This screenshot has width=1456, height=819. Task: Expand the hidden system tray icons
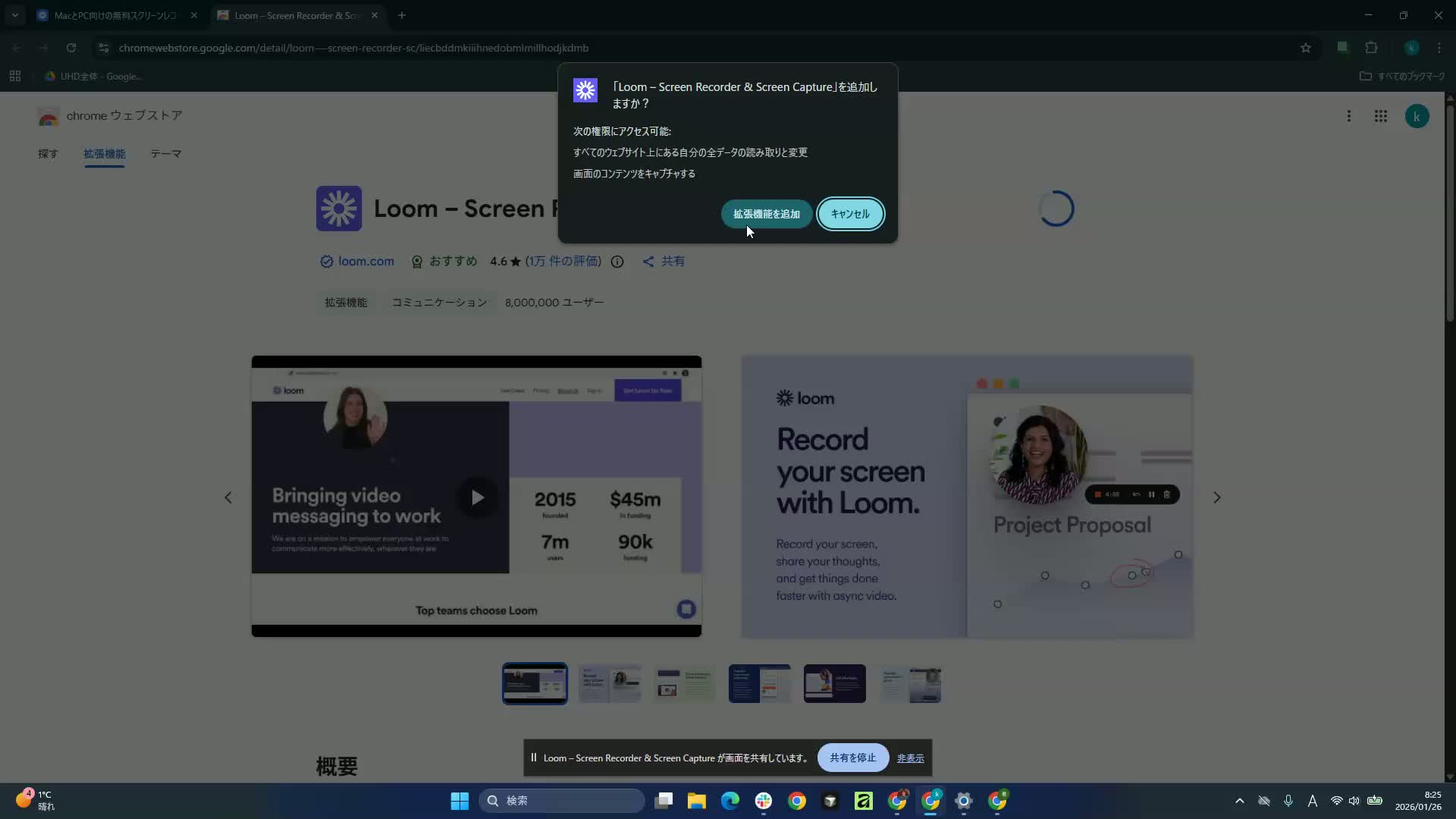point(1239,801)
